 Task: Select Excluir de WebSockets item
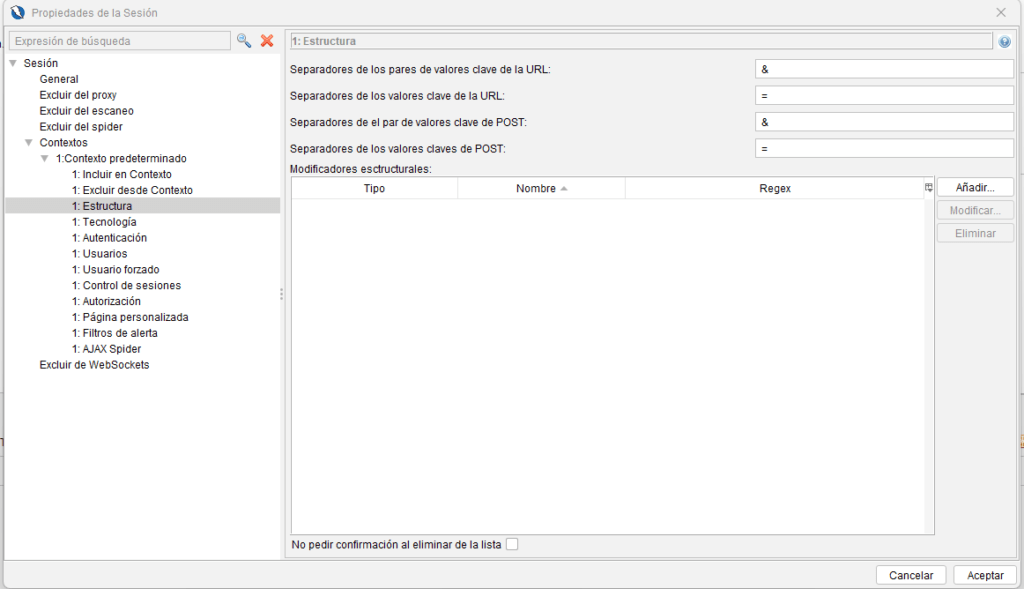click(94, 365)
